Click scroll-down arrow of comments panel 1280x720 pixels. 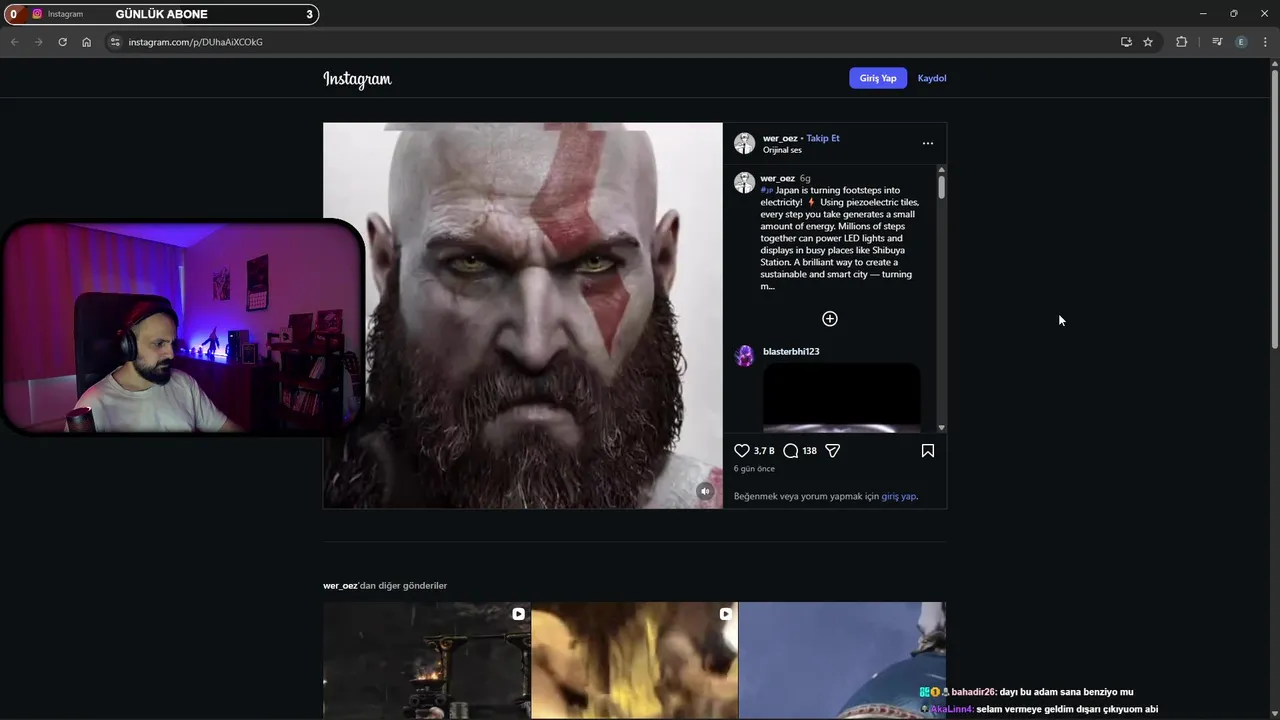(941, 428)
